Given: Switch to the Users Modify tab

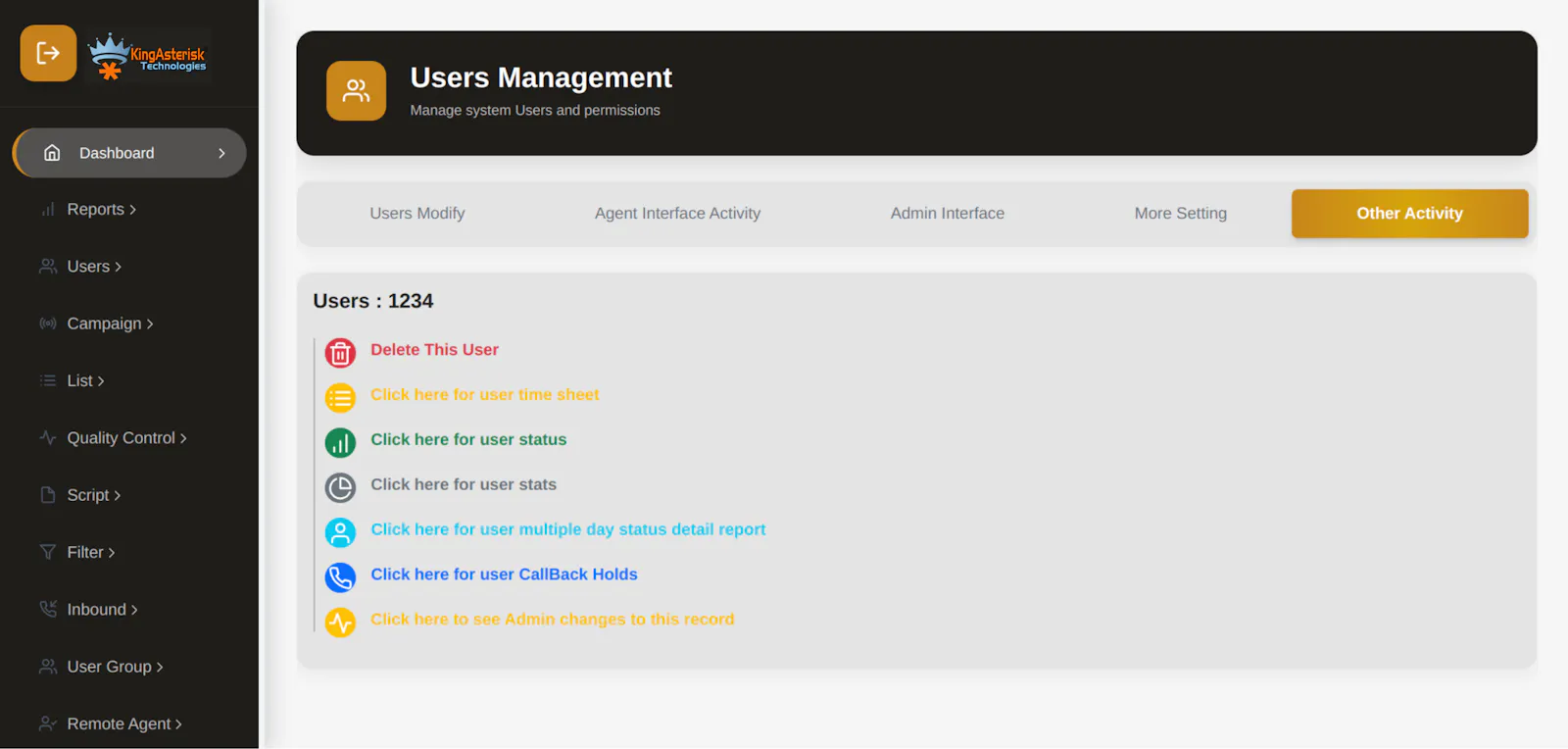Looking at the screenshot, I should pos(417,213).
